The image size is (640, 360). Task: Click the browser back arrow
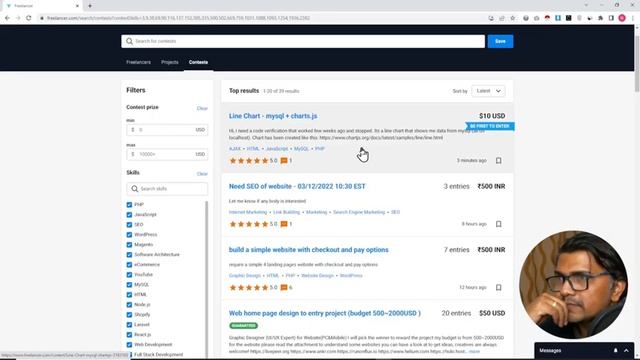point(7,18)
